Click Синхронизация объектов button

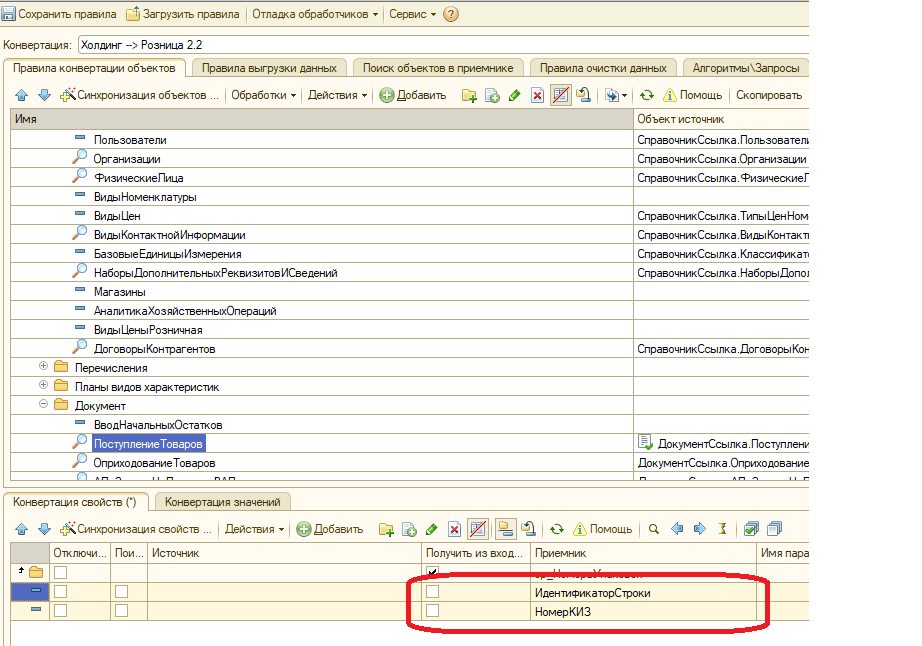coord(140,95)
